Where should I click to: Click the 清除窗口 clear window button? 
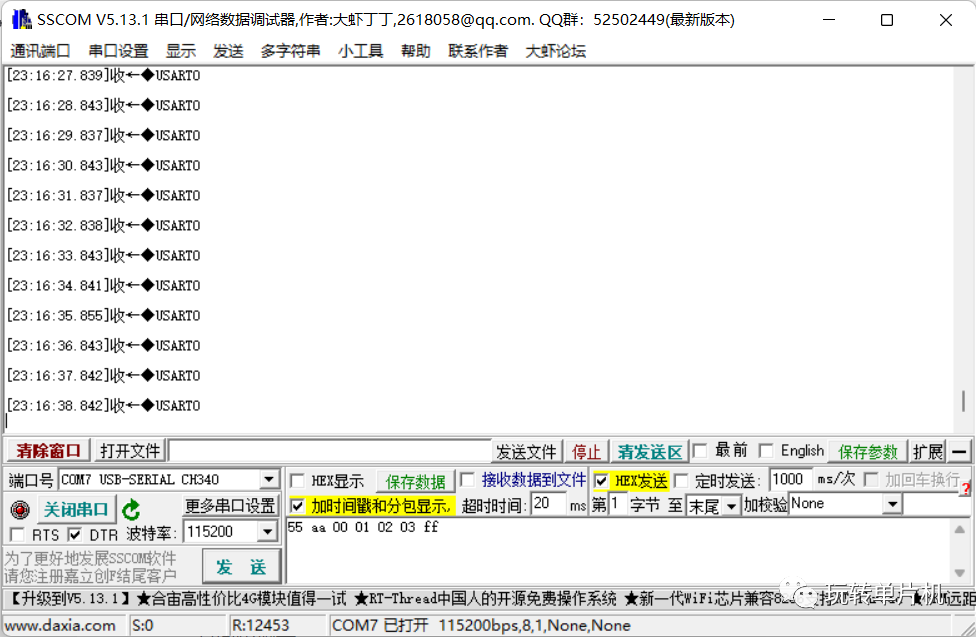pos(46,450)
